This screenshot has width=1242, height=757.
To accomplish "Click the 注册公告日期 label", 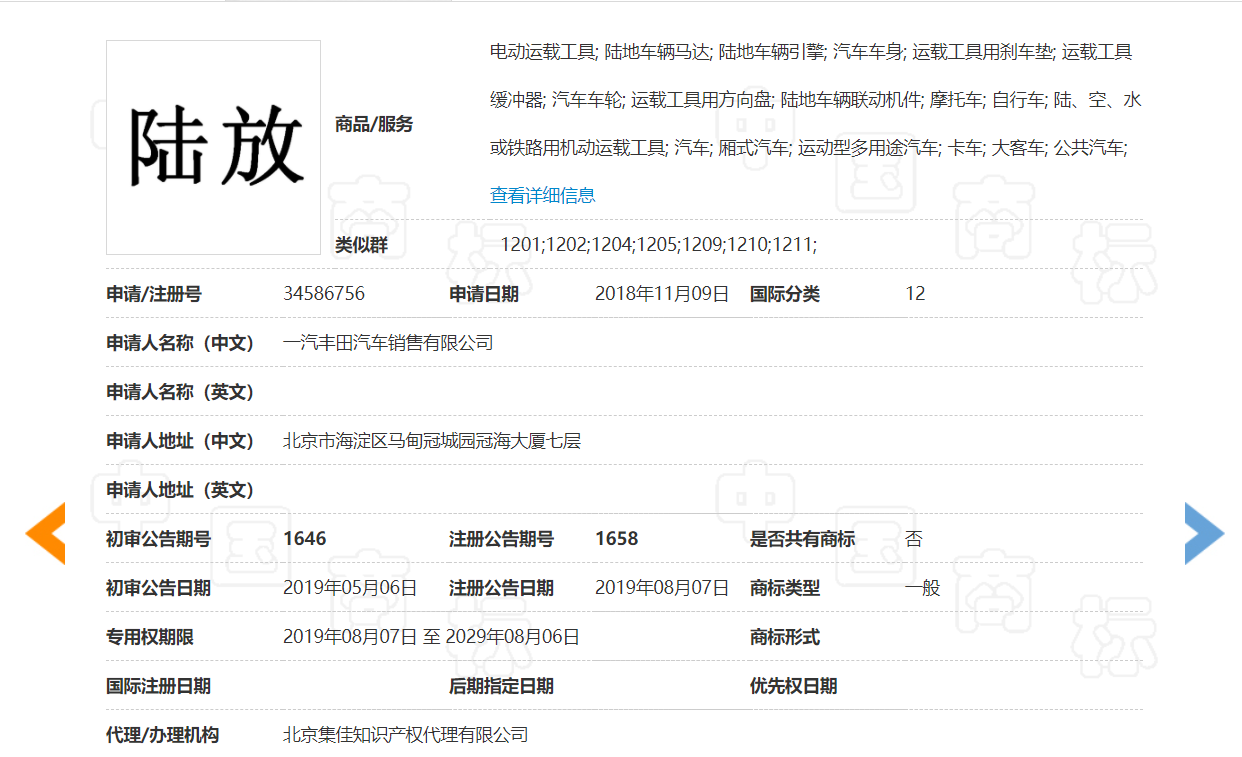I will coord(501,588).
